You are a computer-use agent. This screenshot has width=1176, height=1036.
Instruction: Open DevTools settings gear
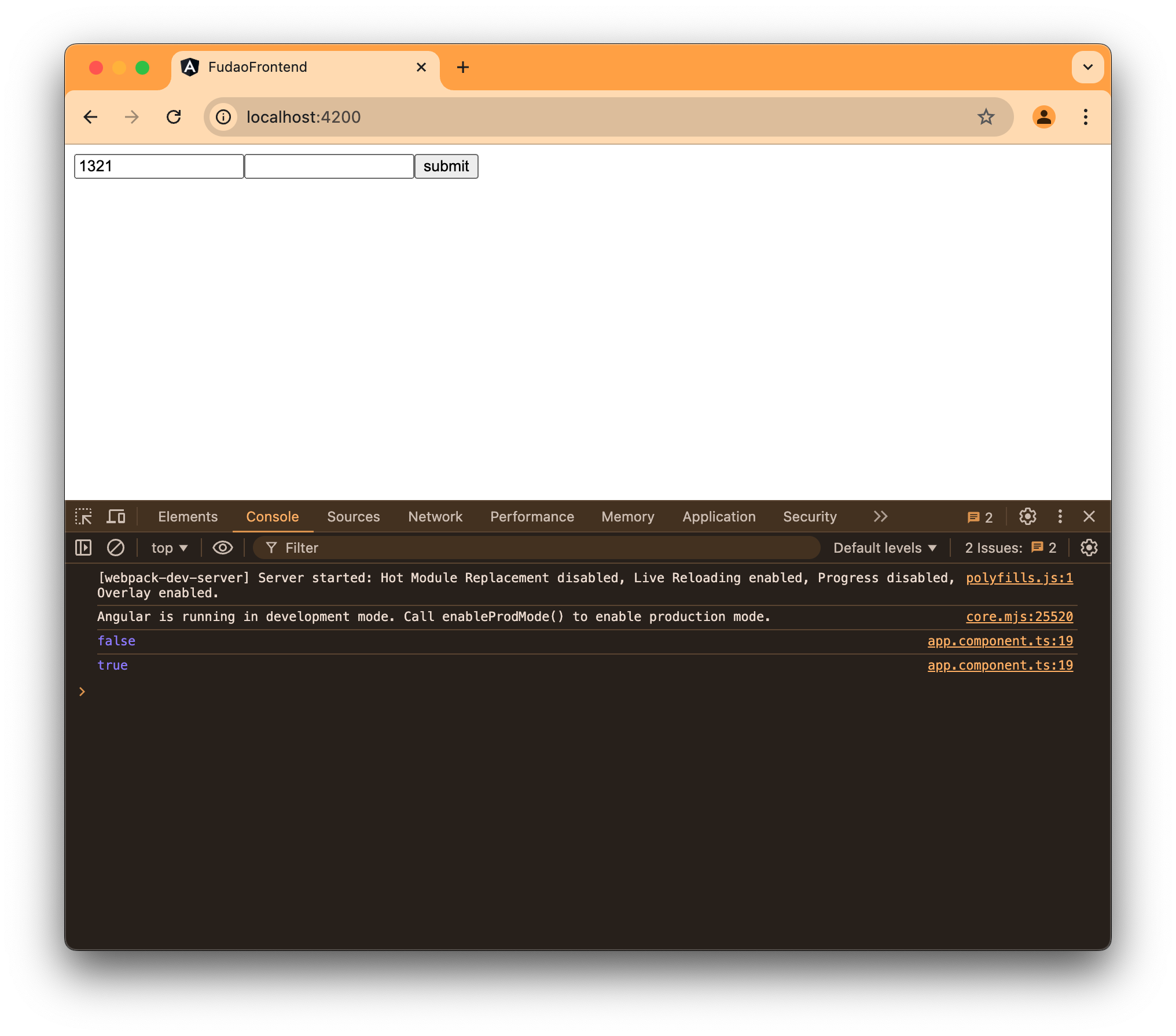1028,516
